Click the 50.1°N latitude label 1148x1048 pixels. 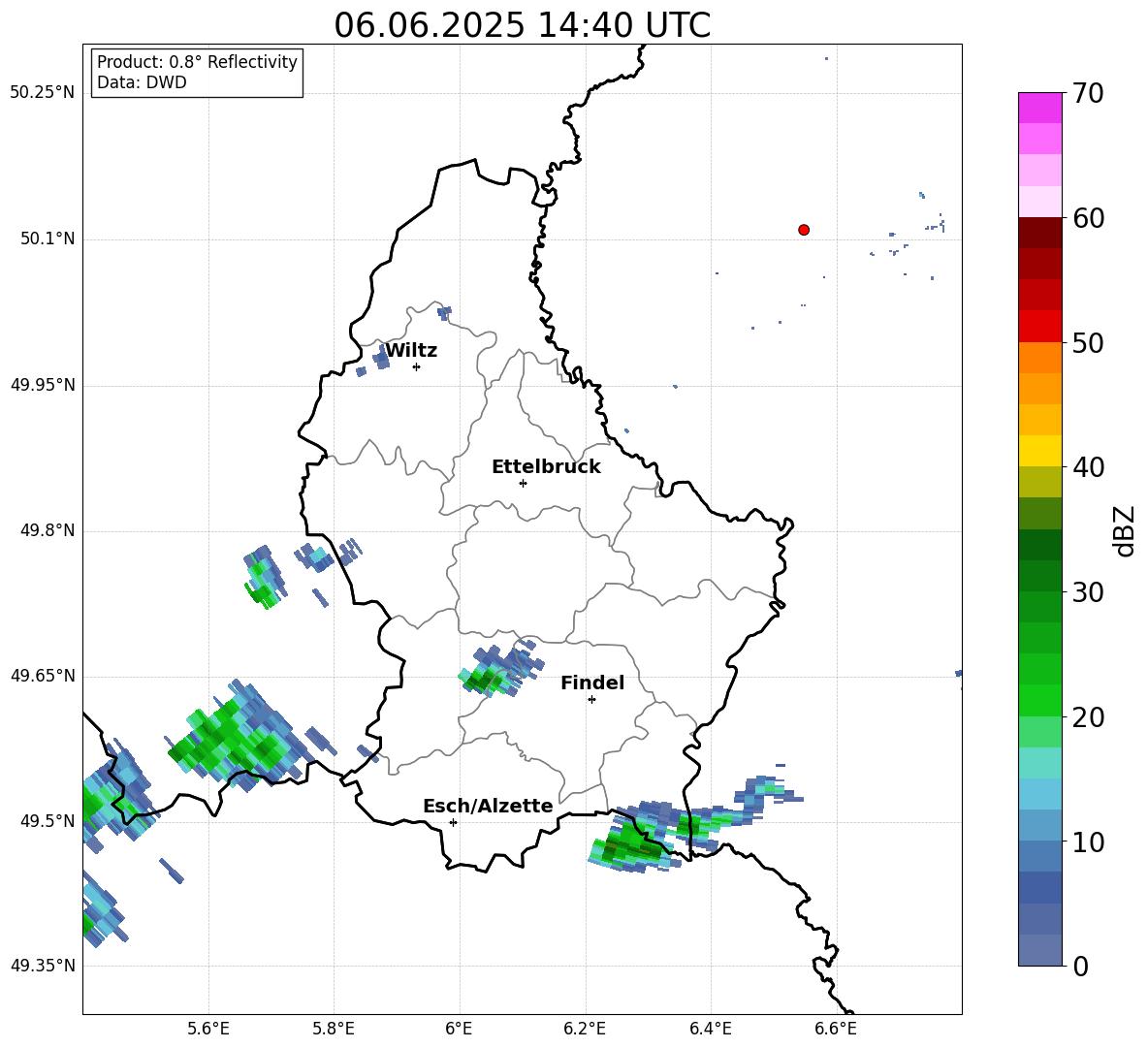coord(48,239)
